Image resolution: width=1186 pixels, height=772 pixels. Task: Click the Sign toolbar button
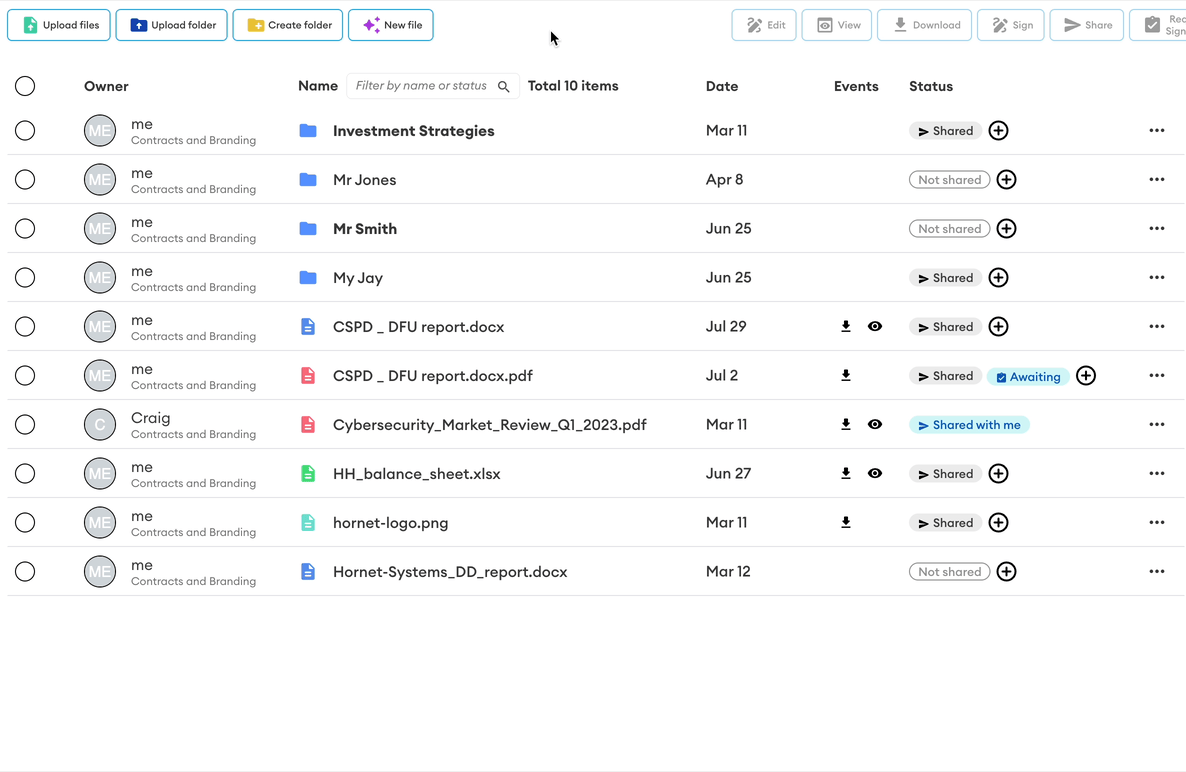[x=1011, y=25]
